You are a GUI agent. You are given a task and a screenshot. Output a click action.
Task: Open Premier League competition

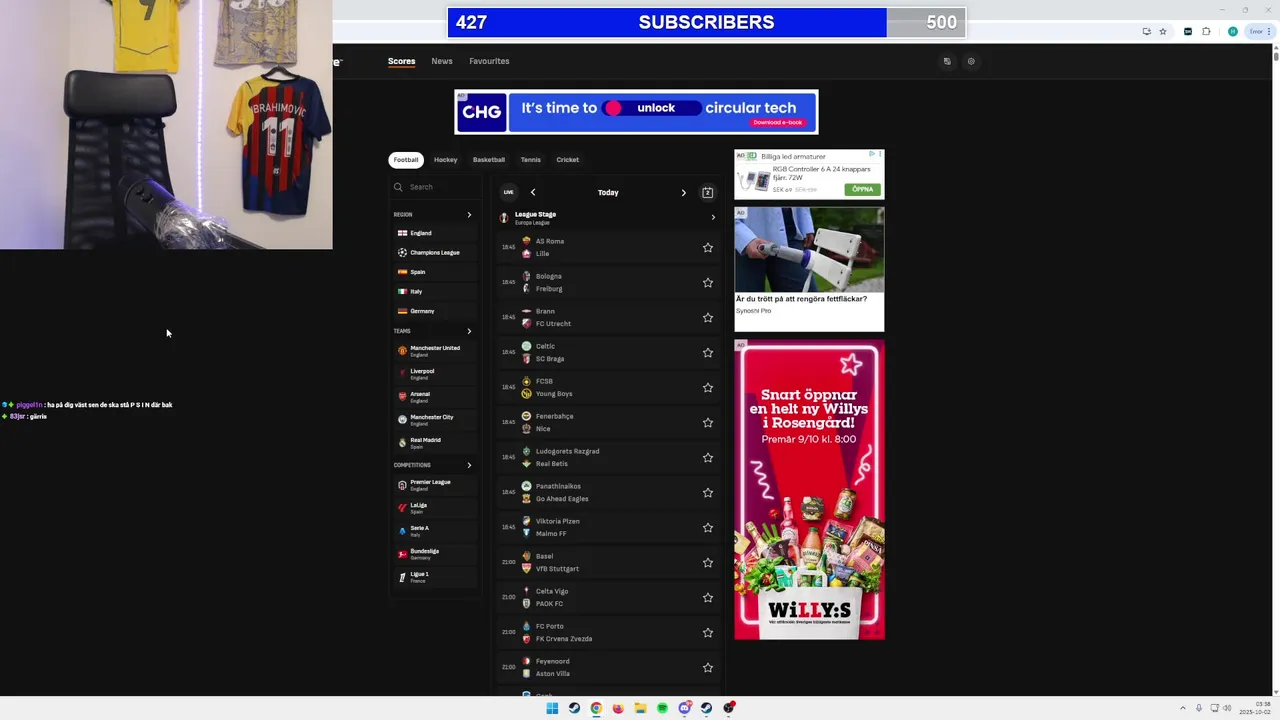(x=434, y=484)
